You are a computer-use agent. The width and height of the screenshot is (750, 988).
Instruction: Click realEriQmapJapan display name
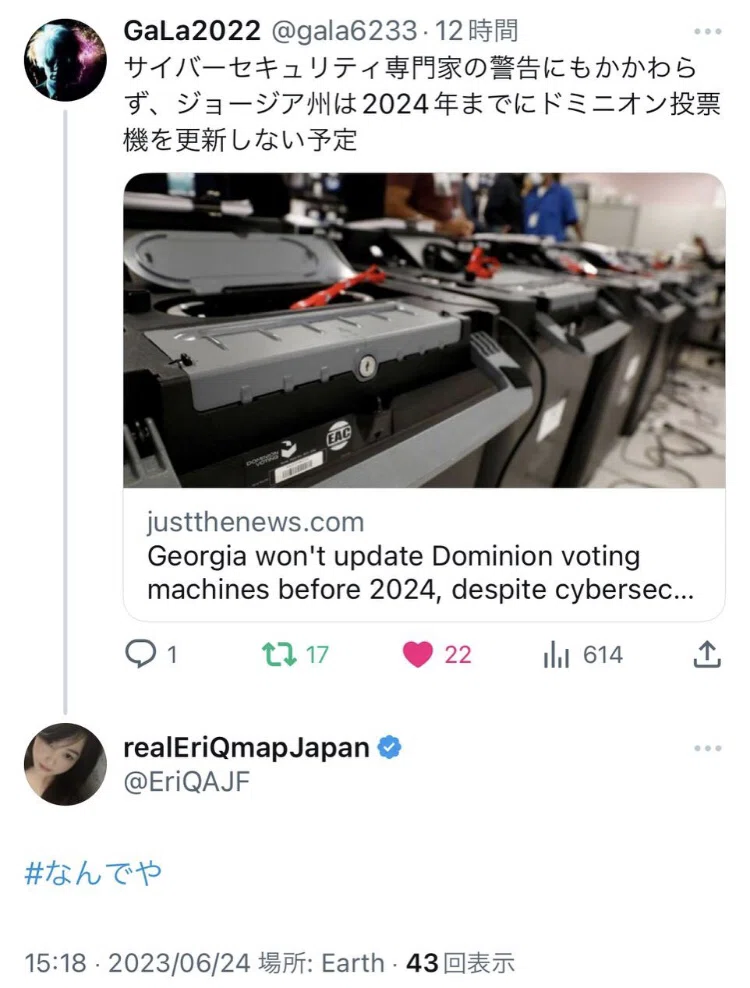click(246, 747)
